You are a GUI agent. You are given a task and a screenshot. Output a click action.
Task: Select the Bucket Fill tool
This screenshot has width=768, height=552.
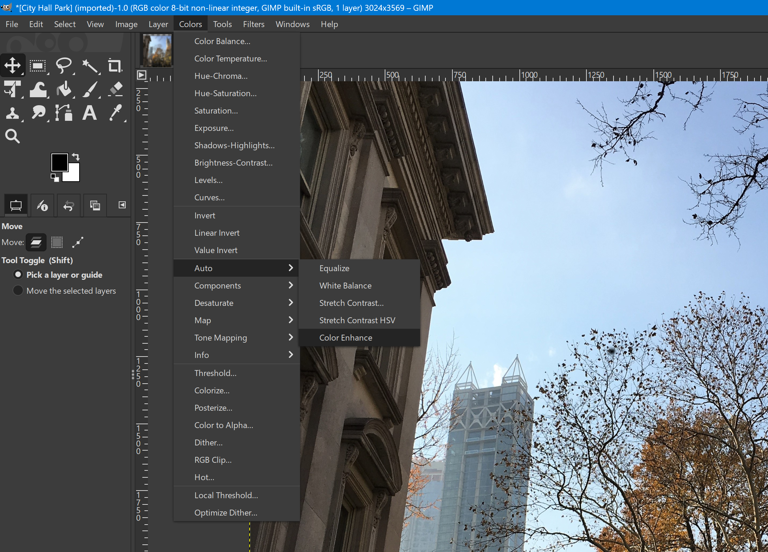64,89
